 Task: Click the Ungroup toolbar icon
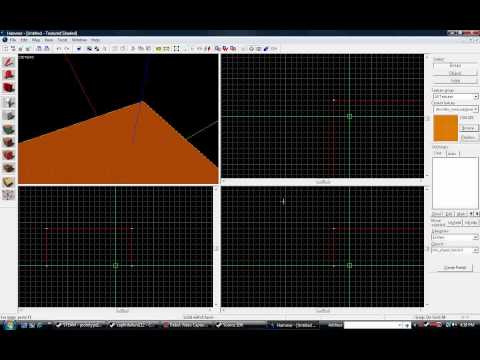(x=97, y=49)
